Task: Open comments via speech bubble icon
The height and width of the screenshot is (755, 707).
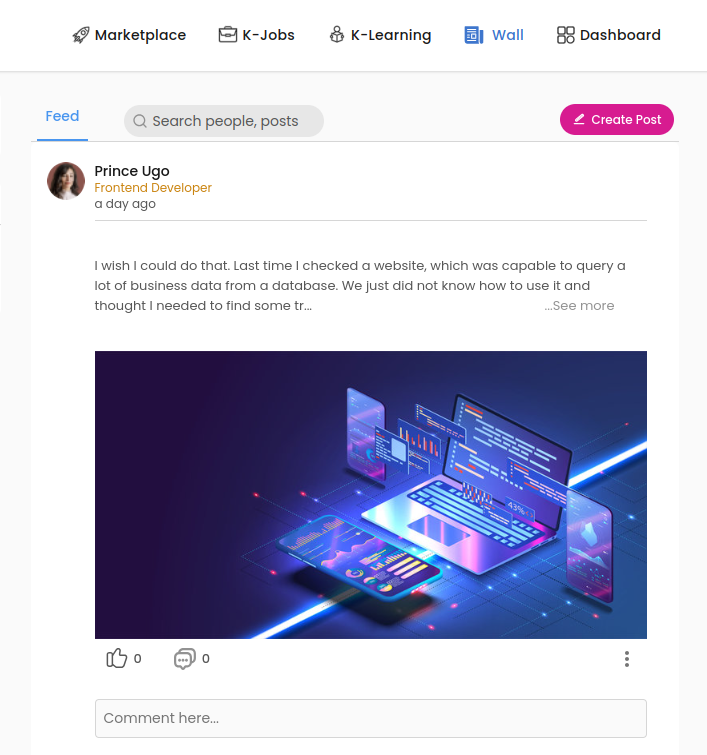Action: click(x=185, y=659)
